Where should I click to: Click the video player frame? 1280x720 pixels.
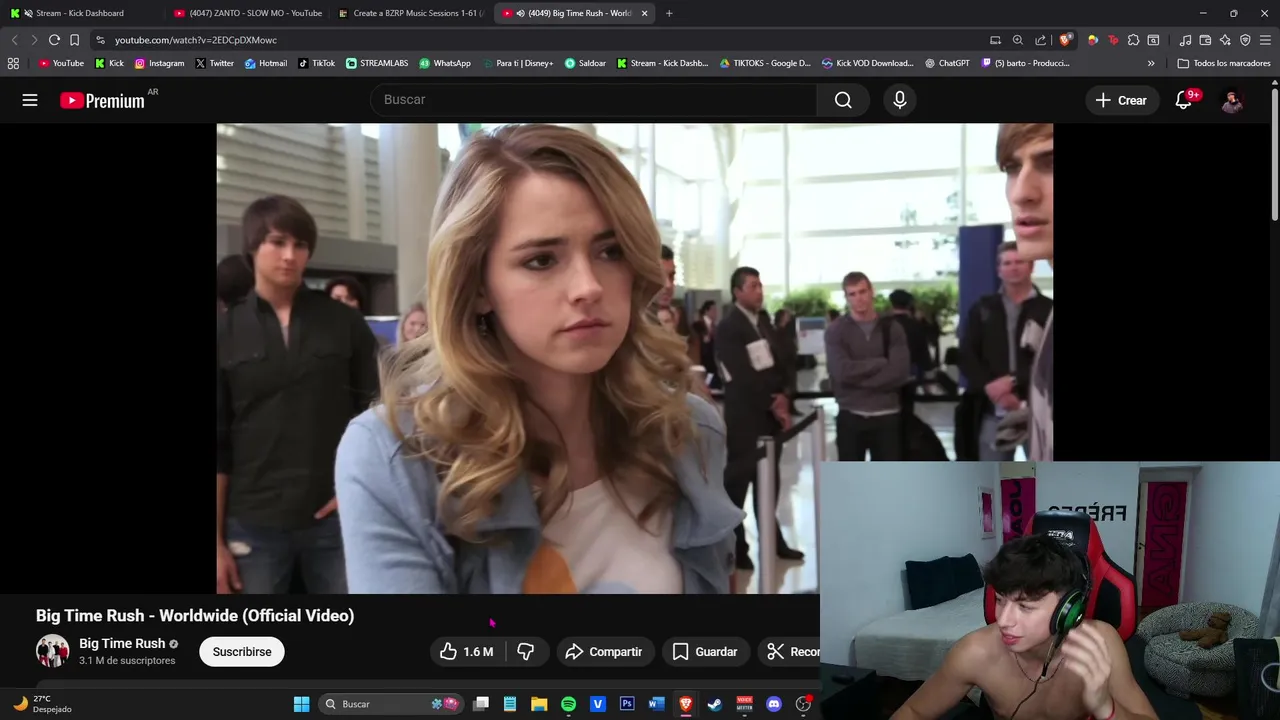click(634, 358)
